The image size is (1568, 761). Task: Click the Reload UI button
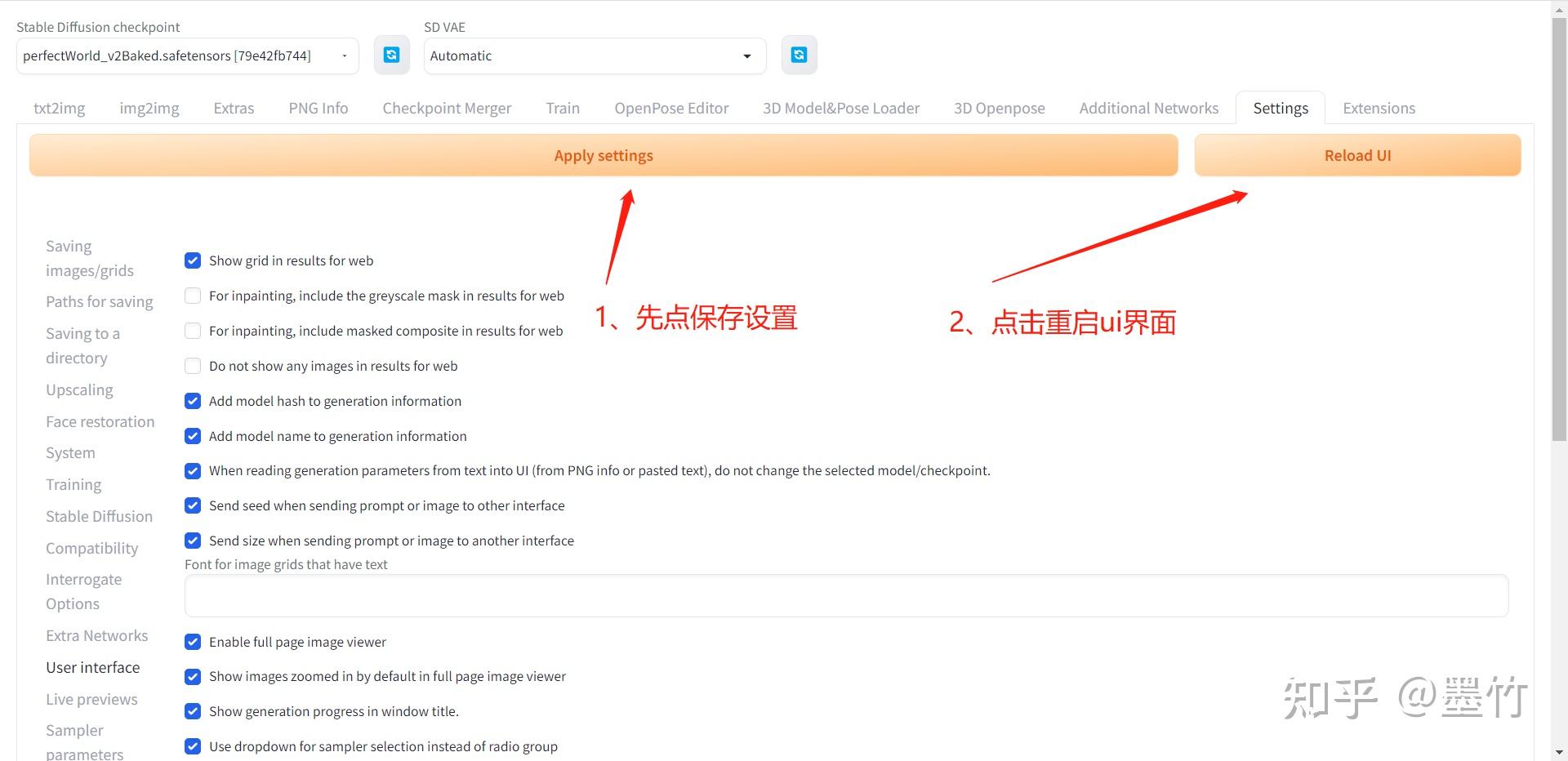tap(1357, 155)
